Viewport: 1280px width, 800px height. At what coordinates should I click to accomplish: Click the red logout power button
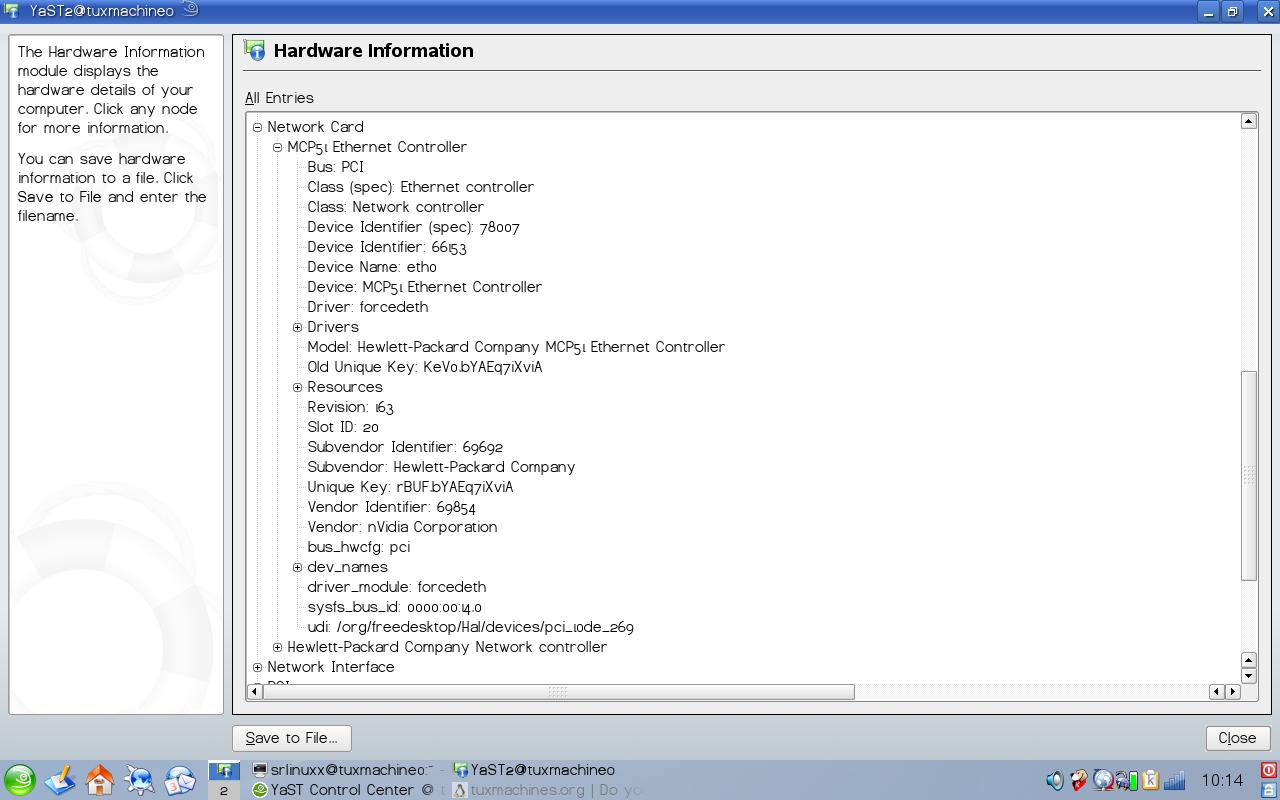point(1269,770)
